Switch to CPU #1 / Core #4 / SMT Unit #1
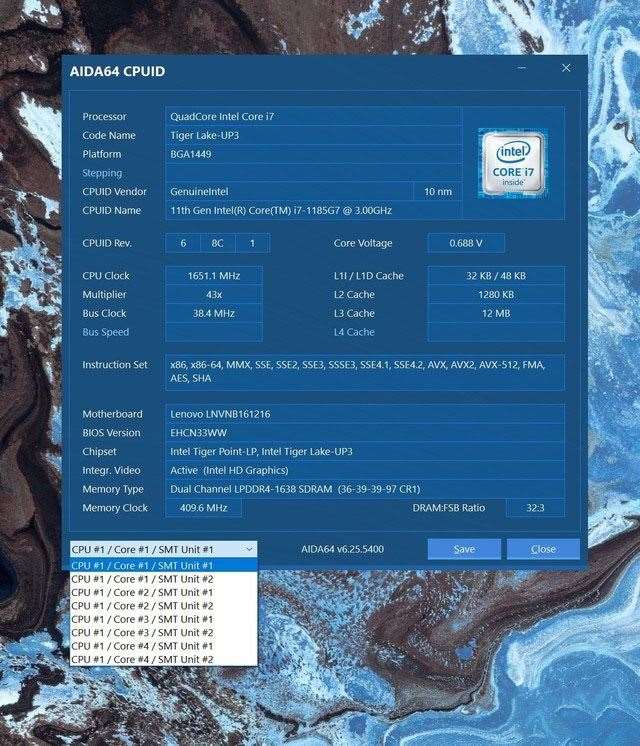 click(x=164, y=646)
